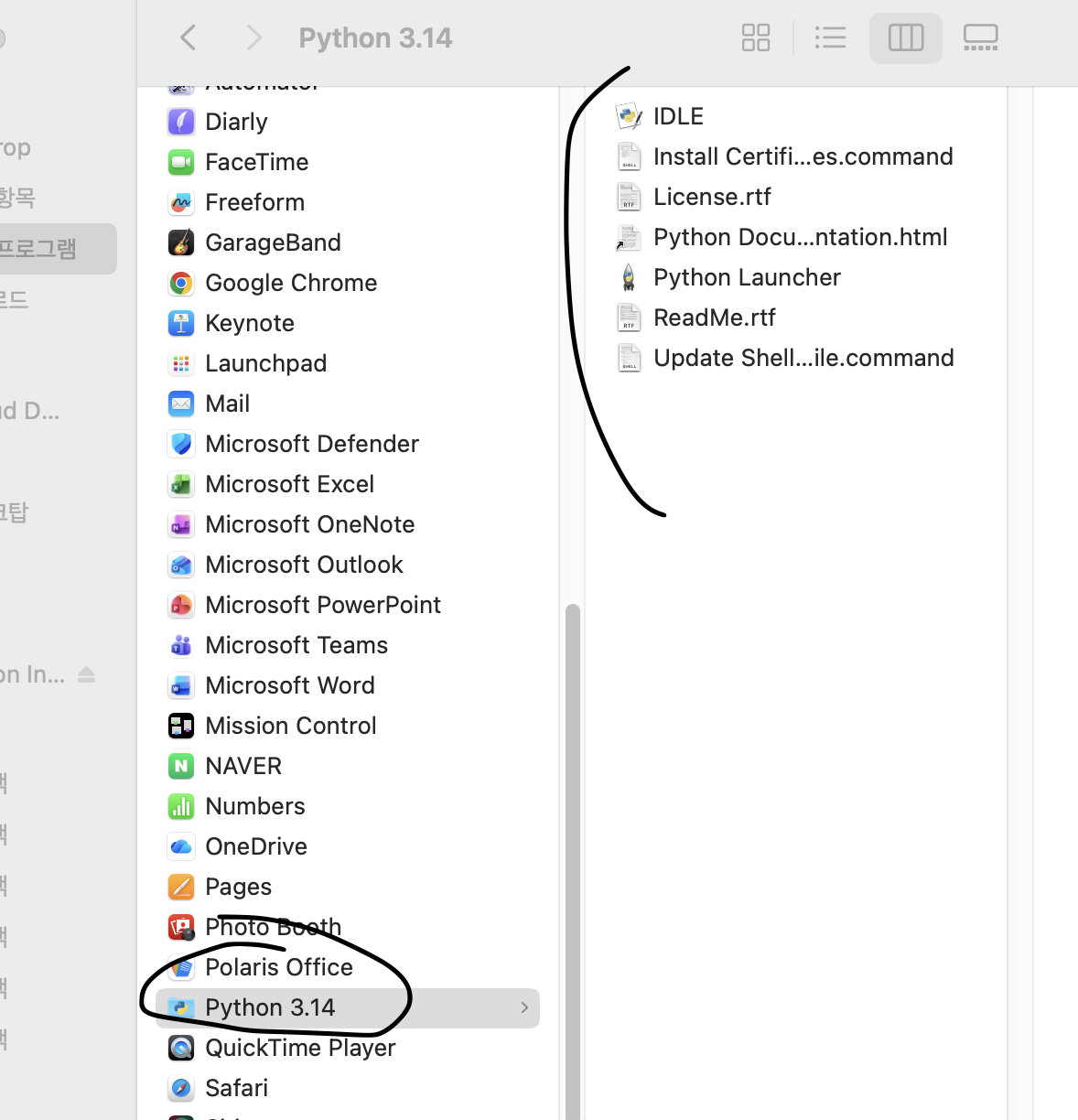This screenshot has width=1078, height=1120.
Task: Select Microsoft PowerPoint name text
Action: point(323,605)
